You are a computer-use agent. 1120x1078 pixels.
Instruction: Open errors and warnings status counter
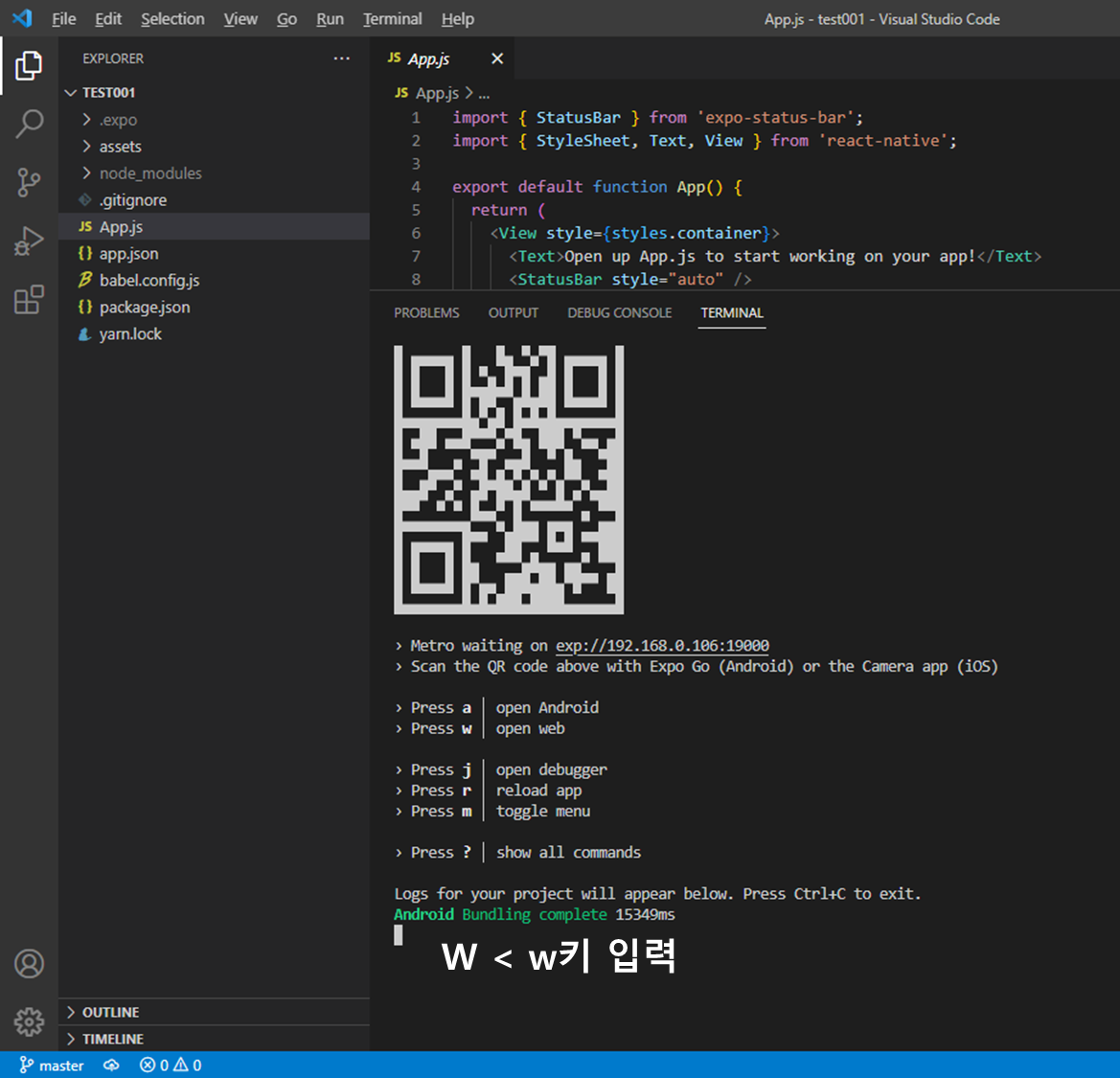(x=171, y=1066)
